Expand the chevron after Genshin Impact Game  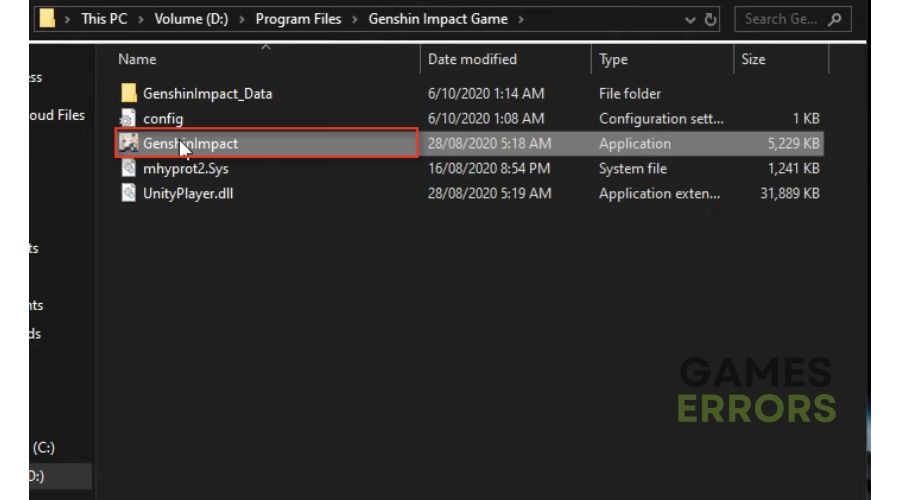[x=521, y=20]
